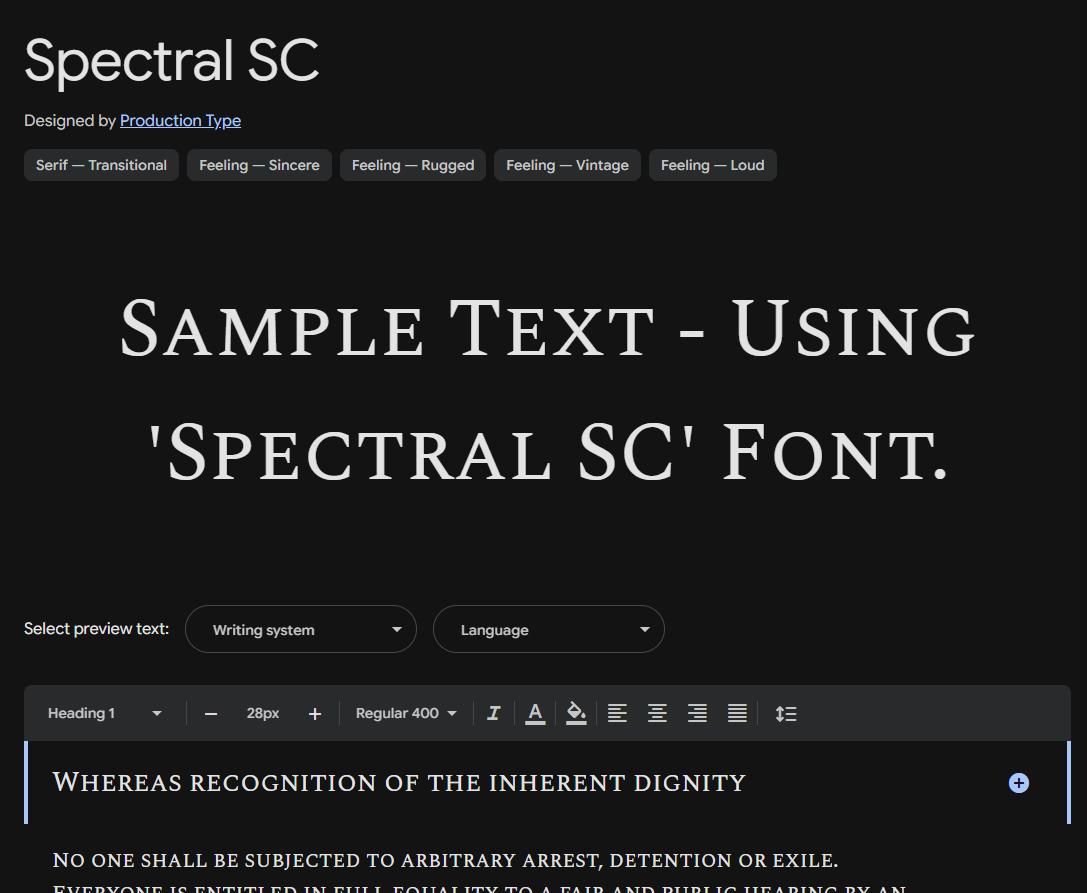Open Regular 400 weight dropdown

[x=406, y=713]
